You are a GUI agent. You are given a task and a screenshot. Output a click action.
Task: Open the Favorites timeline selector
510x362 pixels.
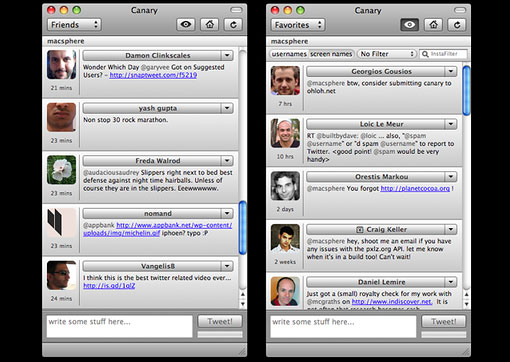click(x=298, y=25)
